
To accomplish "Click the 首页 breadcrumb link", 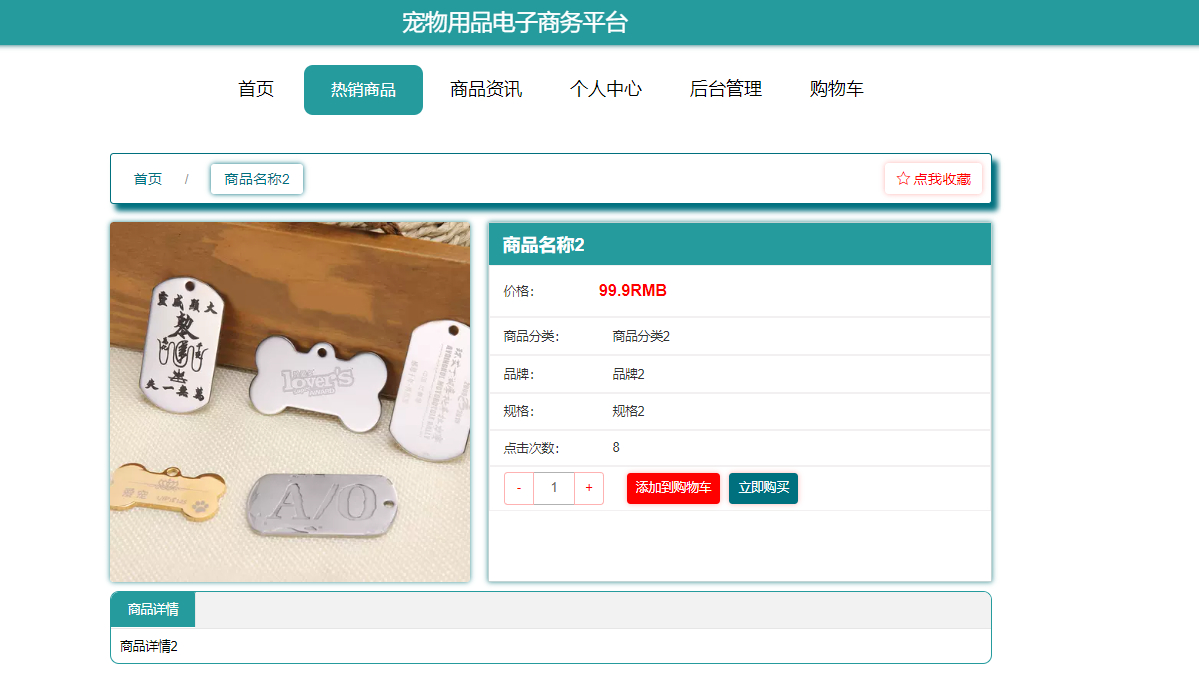I will click(x=148, y=179).
